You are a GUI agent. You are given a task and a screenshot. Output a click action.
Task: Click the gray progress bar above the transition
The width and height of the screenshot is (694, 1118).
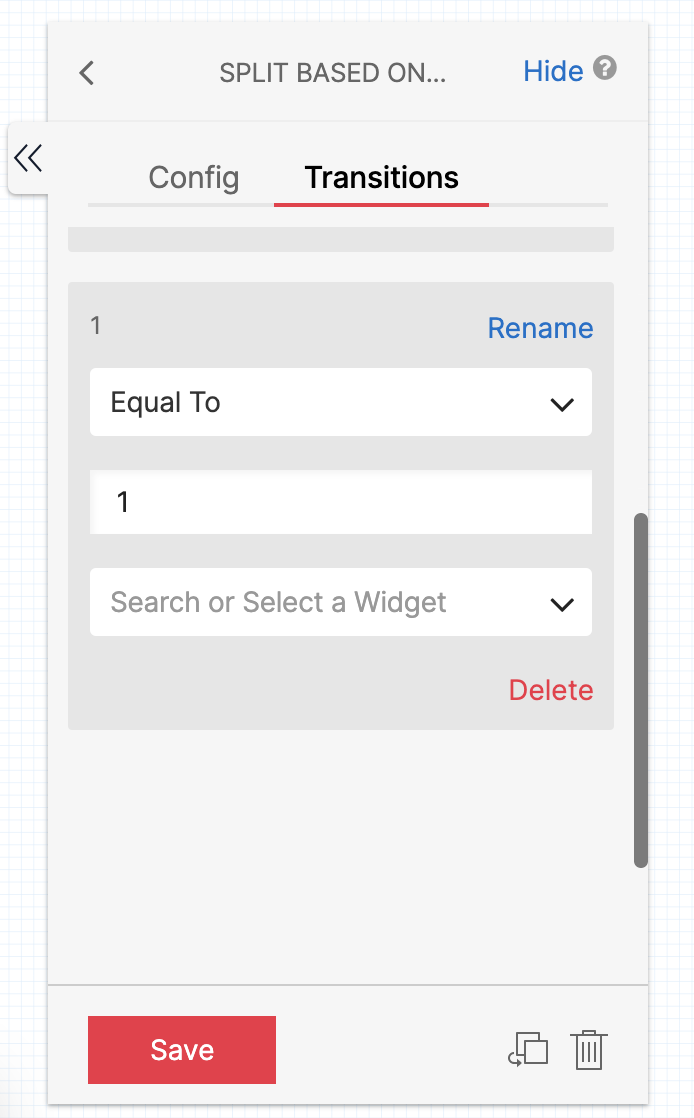(341, 239)
